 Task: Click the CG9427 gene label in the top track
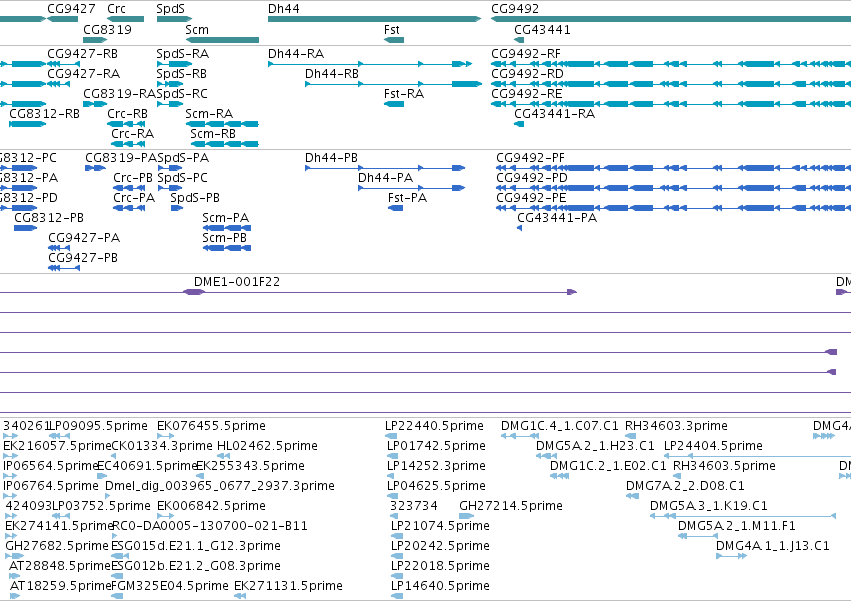click(x=71, y=9)
